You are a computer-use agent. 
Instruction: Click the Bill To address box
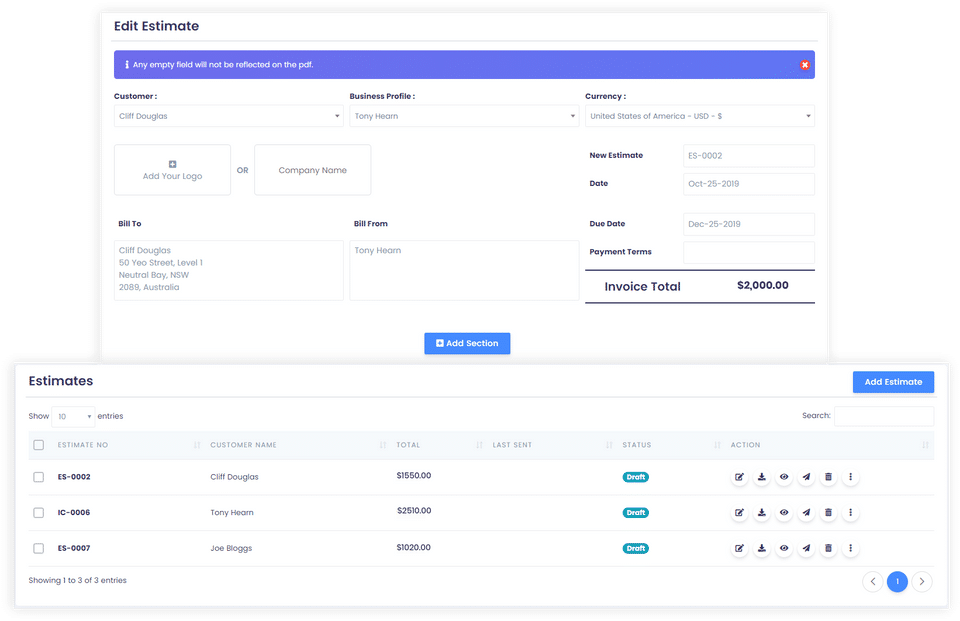coord(229,270)
